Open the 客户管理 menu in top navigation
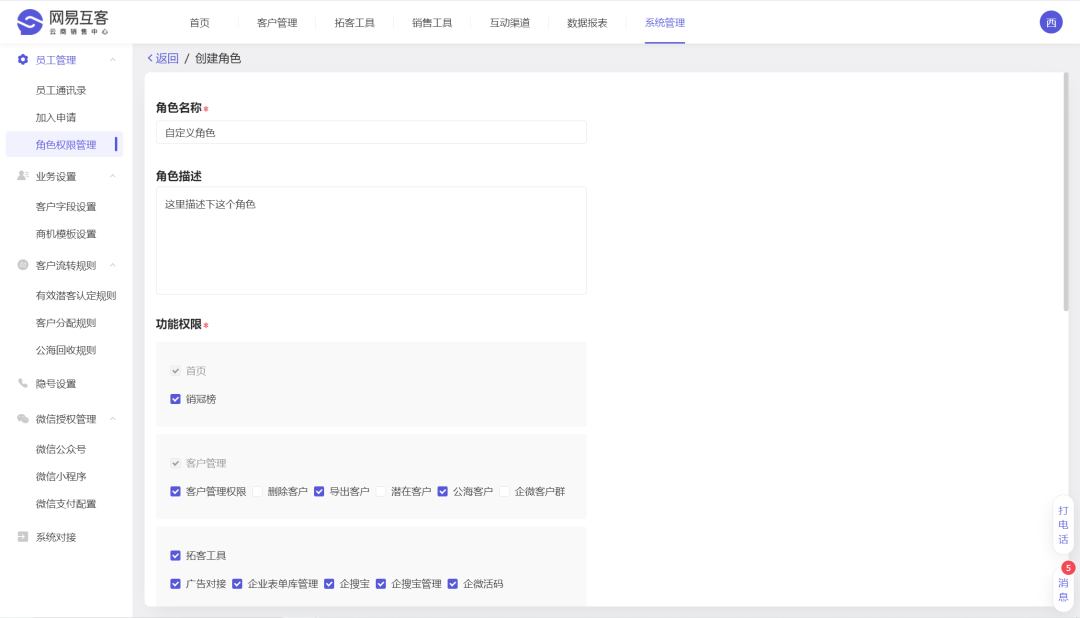The image size is (1080, 618). click(x=276, y=22)
